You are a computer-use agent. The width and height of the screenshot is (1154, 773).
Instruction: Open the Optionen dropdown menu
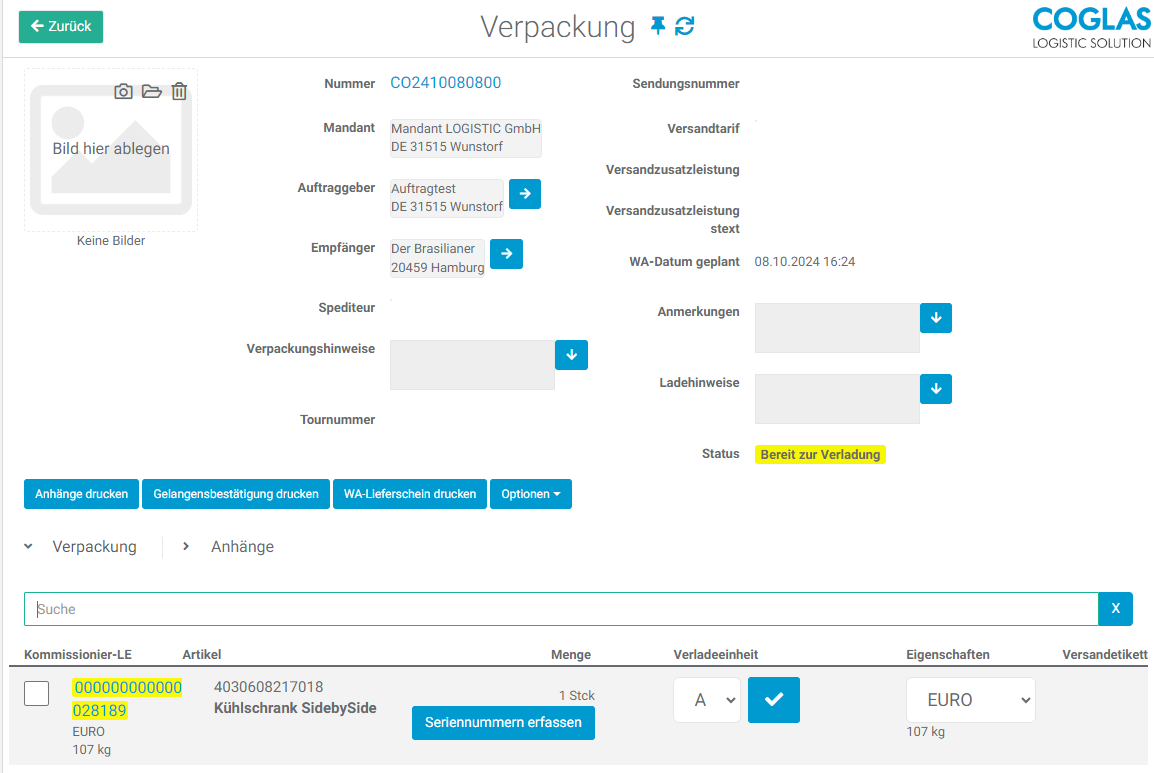click(530, 494)
